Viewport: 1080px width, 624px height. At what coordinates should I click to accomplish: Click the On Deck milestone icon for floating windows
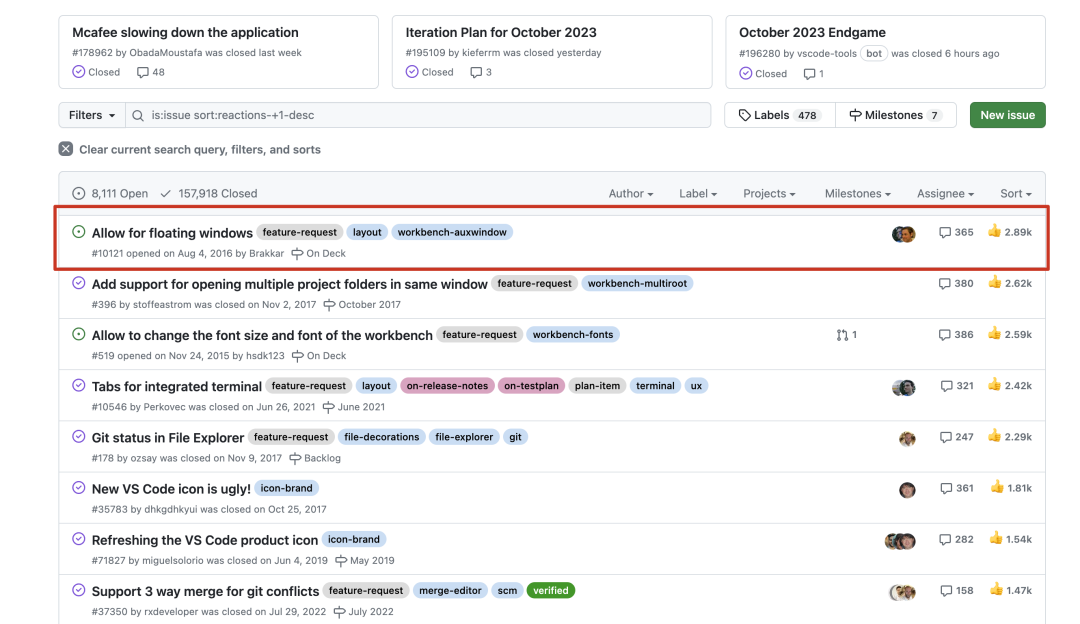297,253
